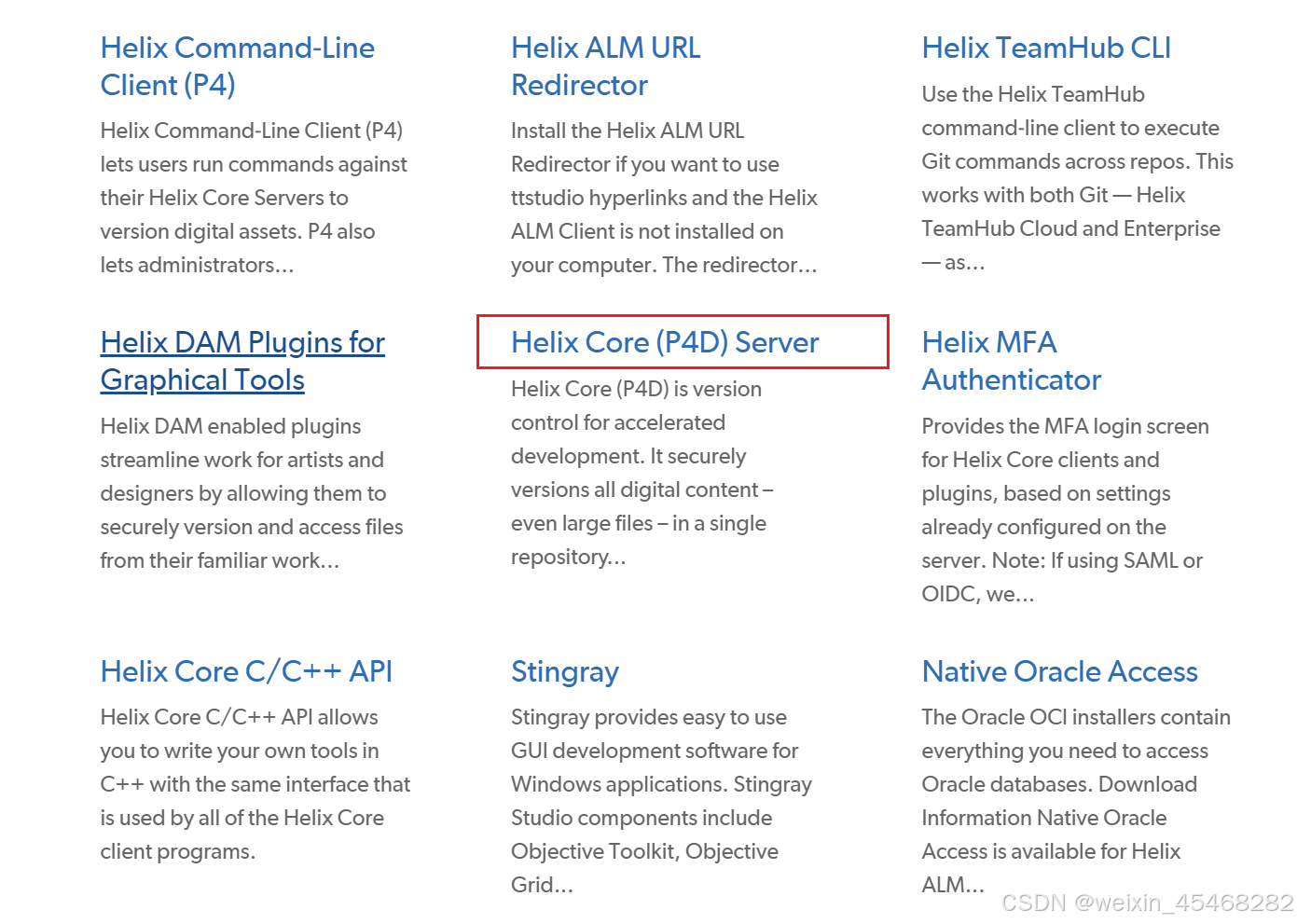Click the description 'Stingray provides easy to use'
The image size is (1297, 924).
click(x=661, y=801)
